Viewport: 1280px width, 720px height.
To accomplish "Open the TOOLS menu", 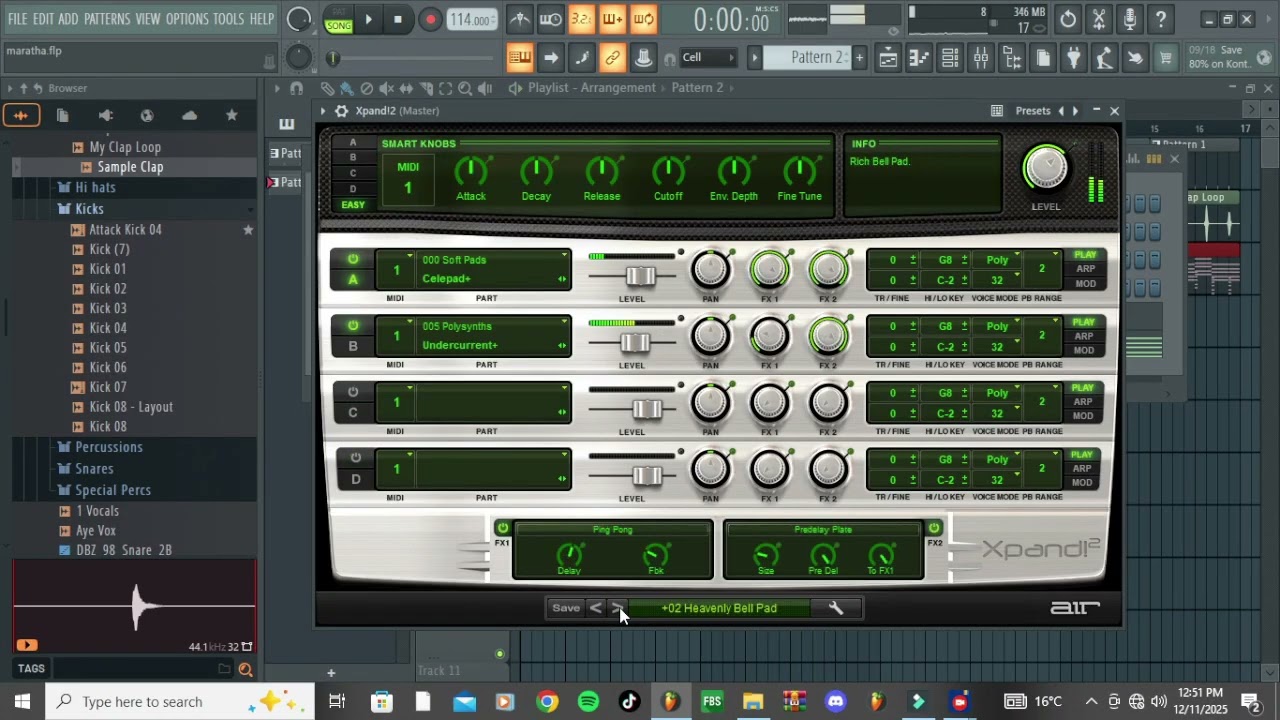I will pyautogui.click(x=229, y=19).
